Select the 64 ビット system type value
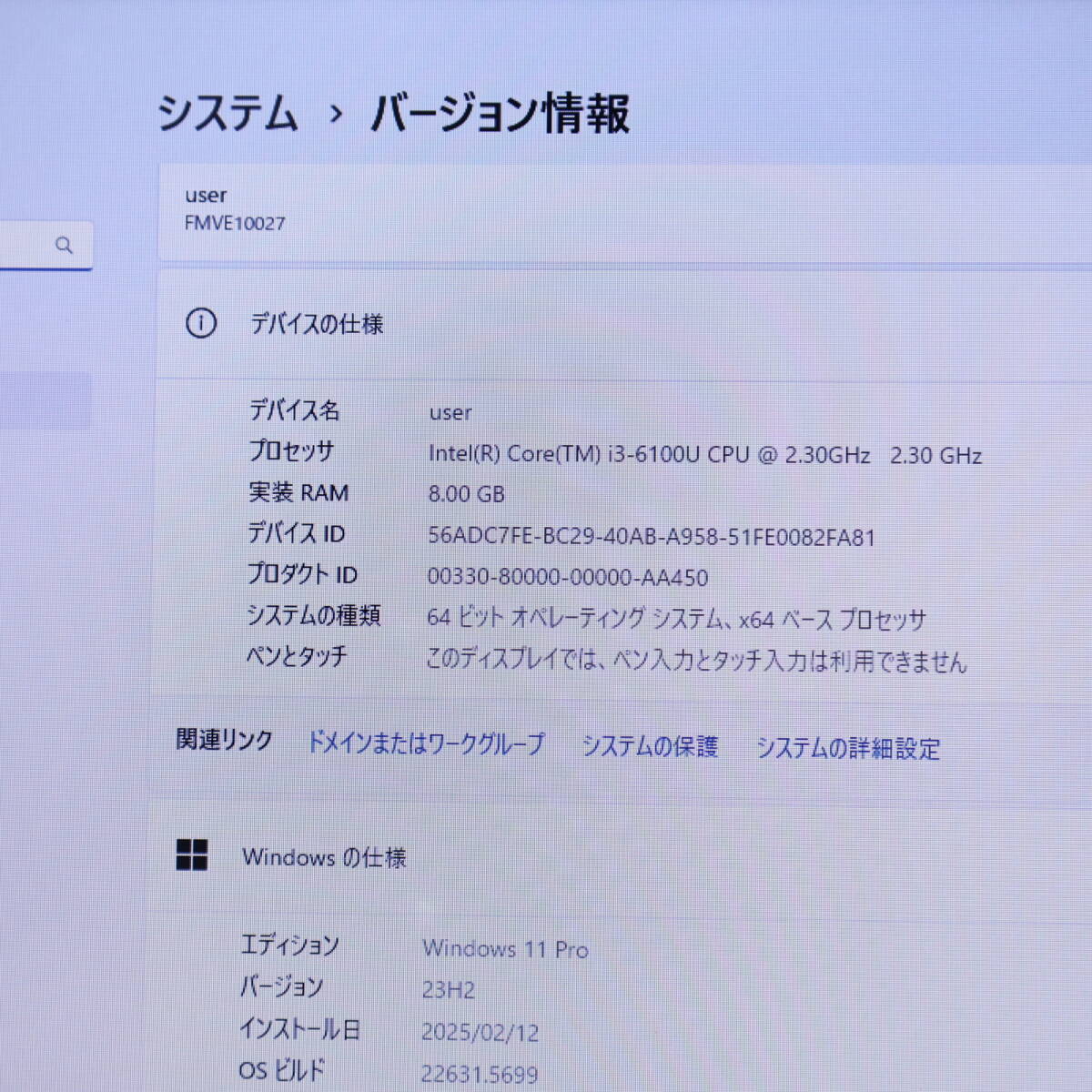This screenshot has height=1092, width=1092. click(676, 619)
